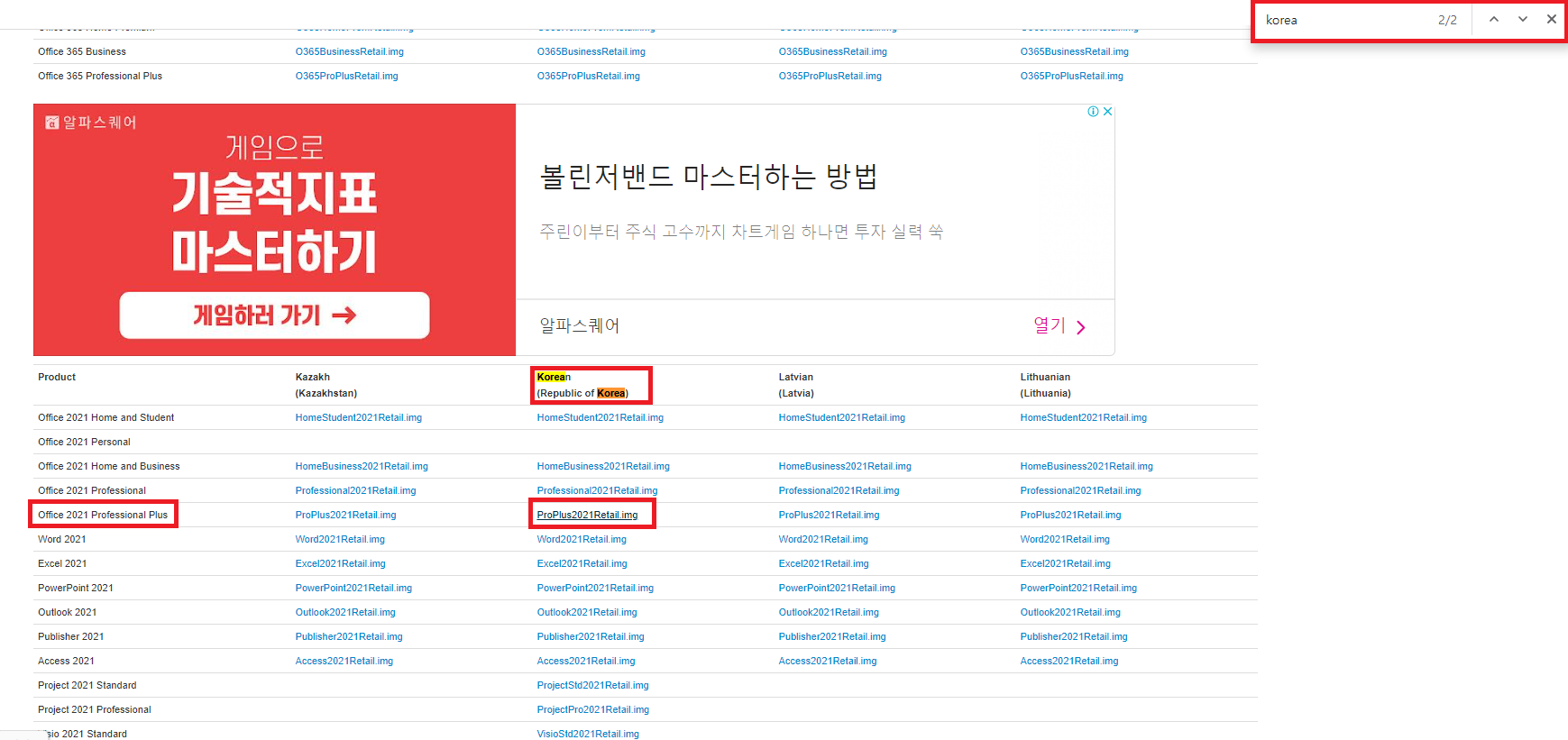Open Kazakh Word2021Retail.img link

tap(340, 539)
